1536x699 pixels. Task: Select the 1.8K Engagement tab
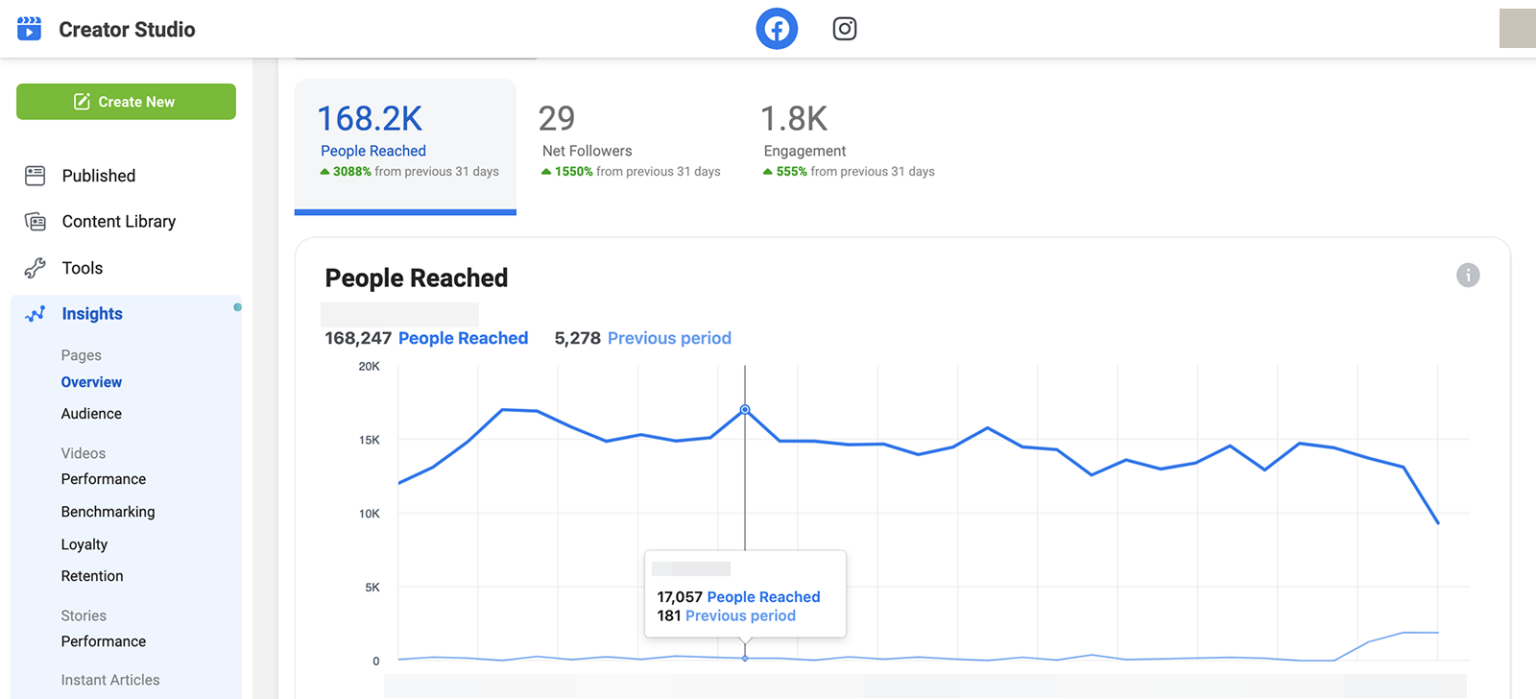(x=848, y=145)
